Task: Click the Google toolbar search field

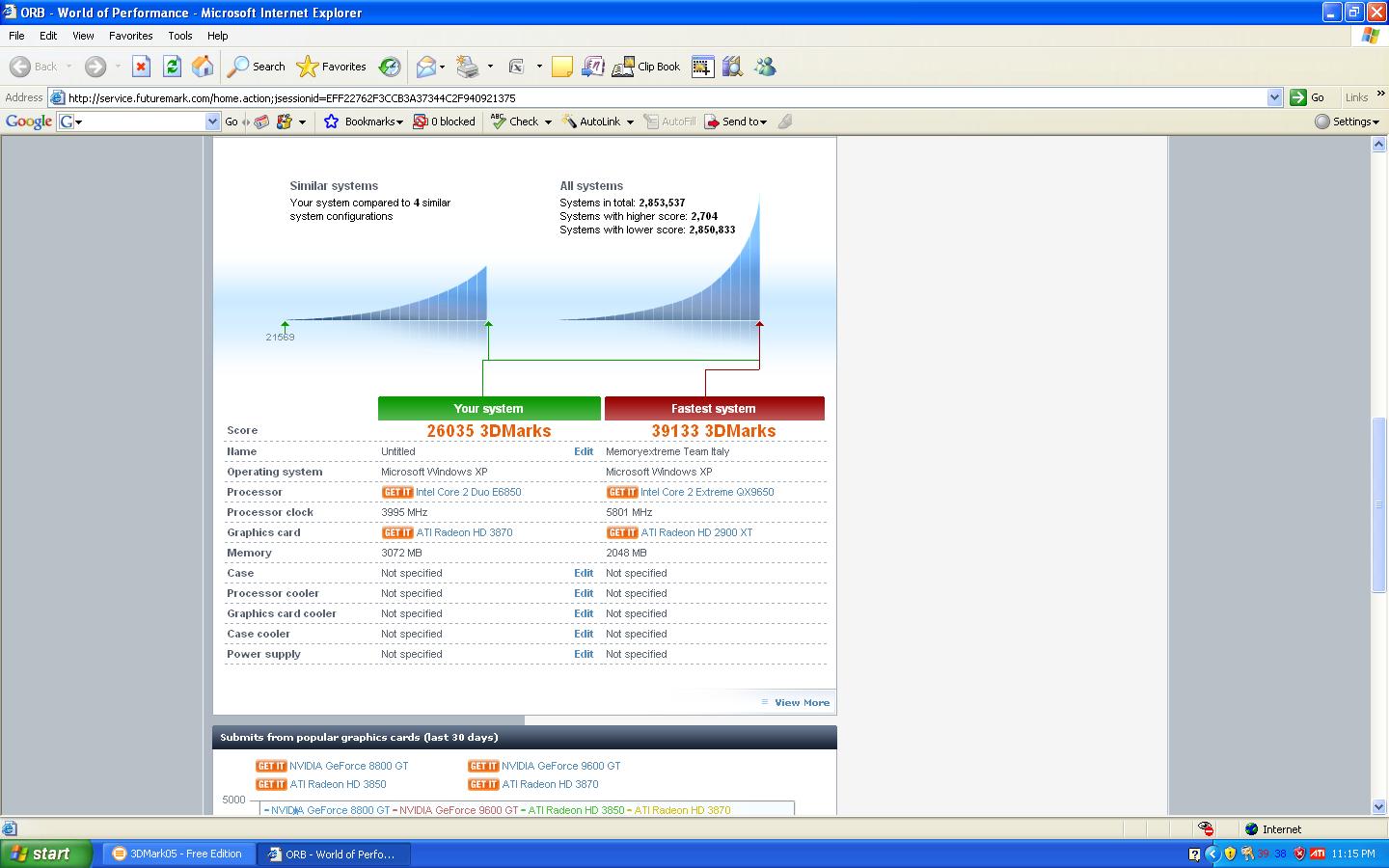Action: click(139, 122)
